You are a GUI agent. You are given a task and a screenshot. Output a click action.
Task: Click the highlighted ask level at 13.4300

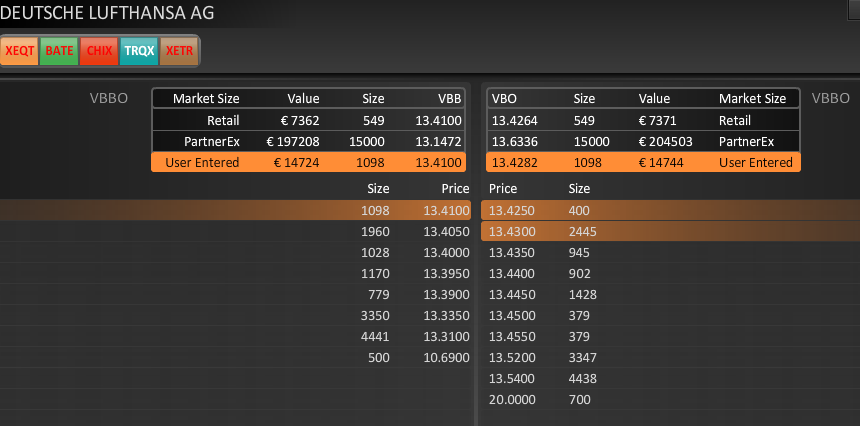(511, 231)
